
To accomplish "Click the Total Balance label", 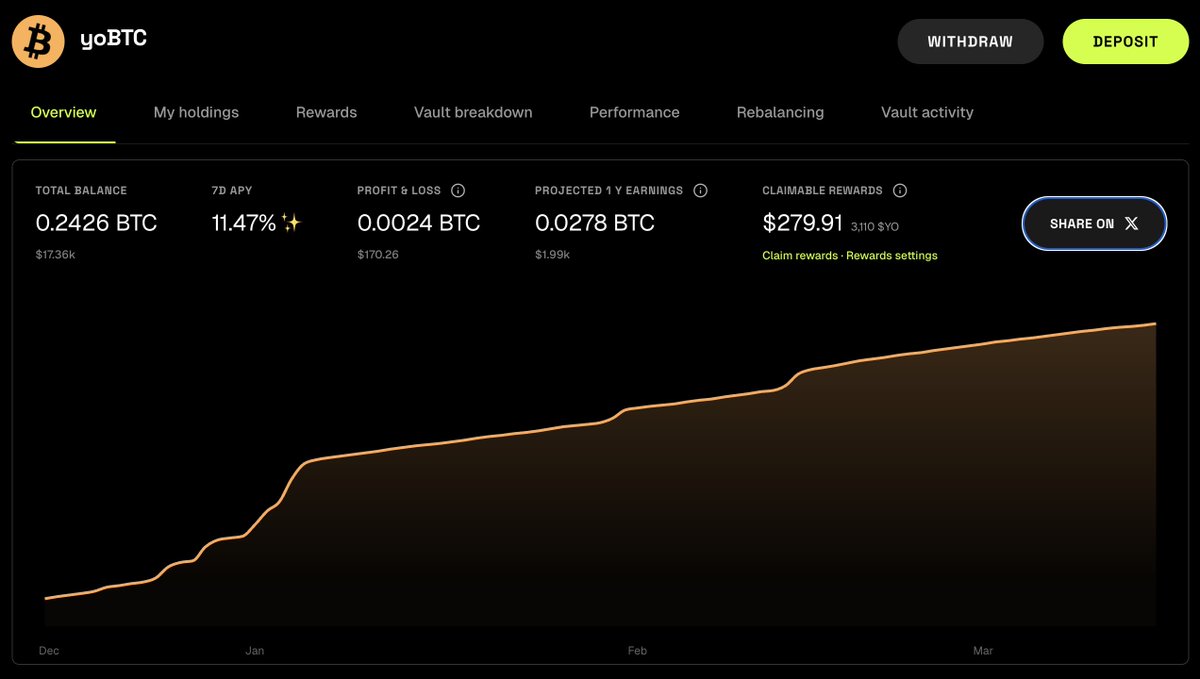I will (81, 190).
